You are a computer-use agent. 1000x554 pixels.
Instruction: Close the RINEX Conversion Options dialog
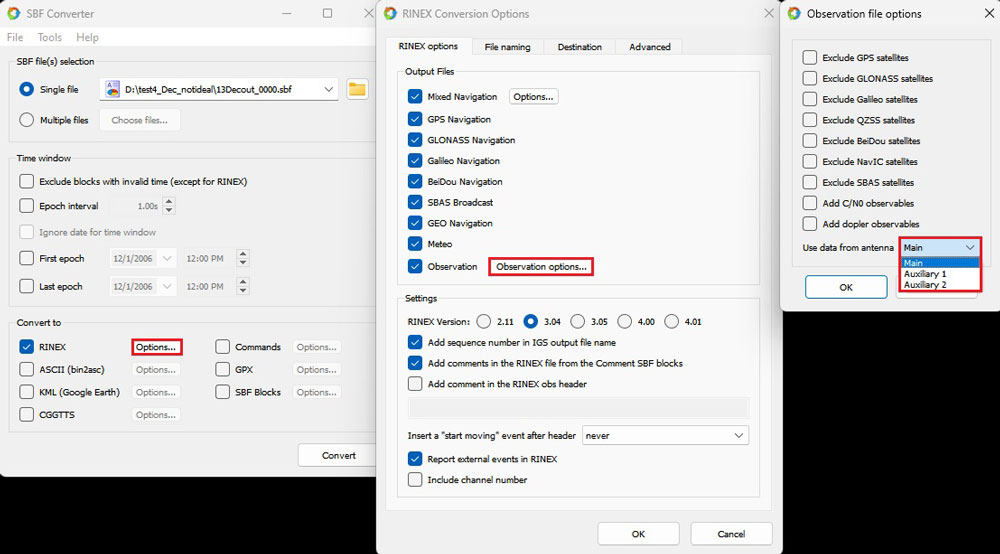point(768,14)
